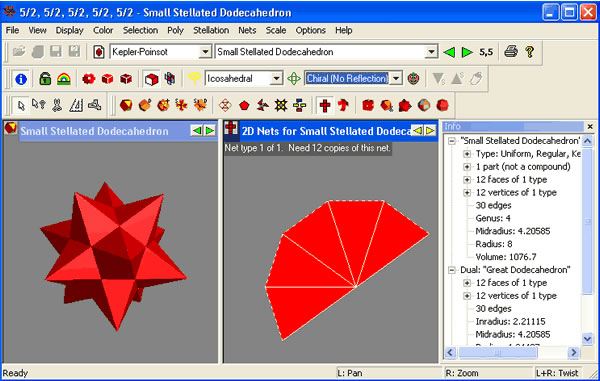Close the Info panel
Screen dimensions: 600x381
[590, 126]
